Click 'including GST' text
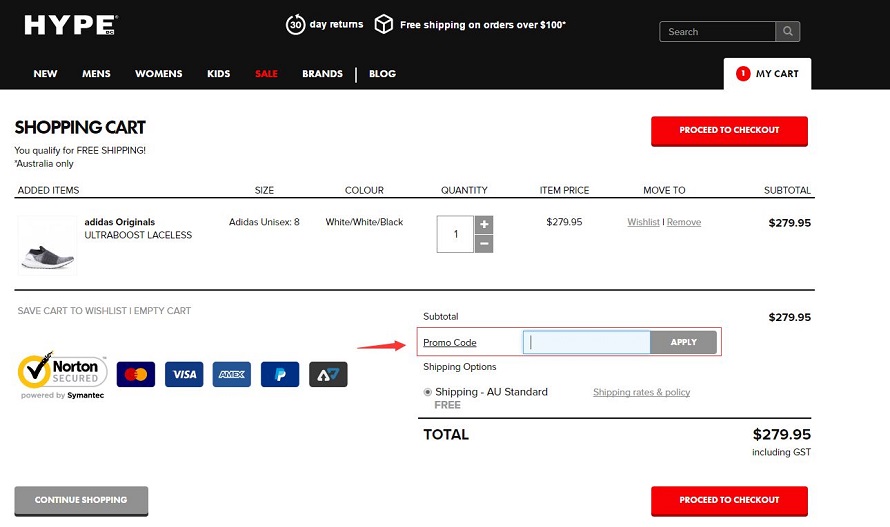 coord(782,452)
